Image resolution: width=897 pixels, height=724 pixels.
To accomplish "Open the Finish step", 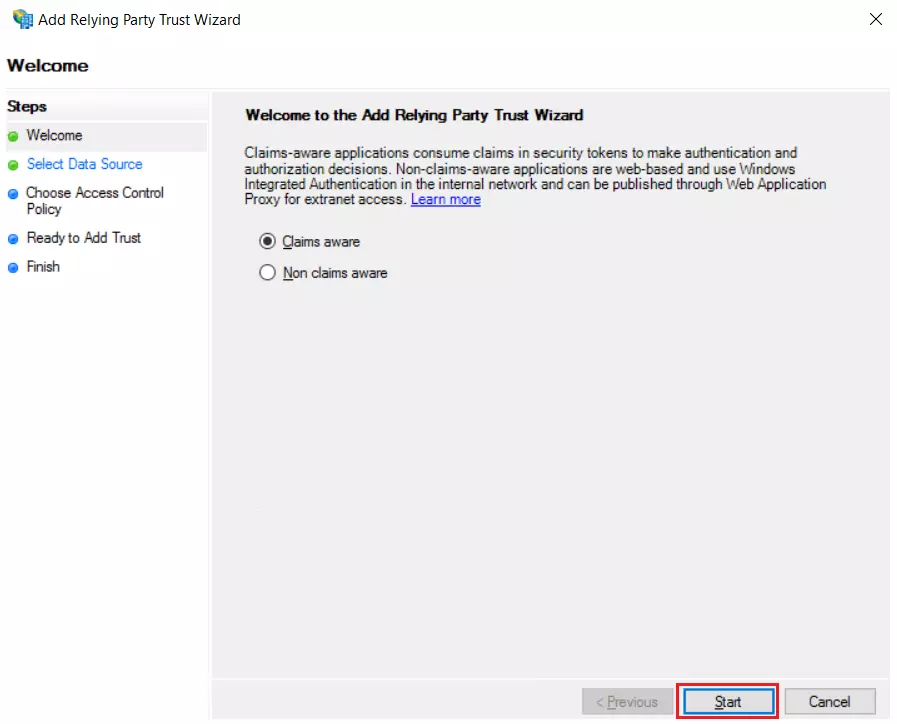I will [x=45, y=267].
